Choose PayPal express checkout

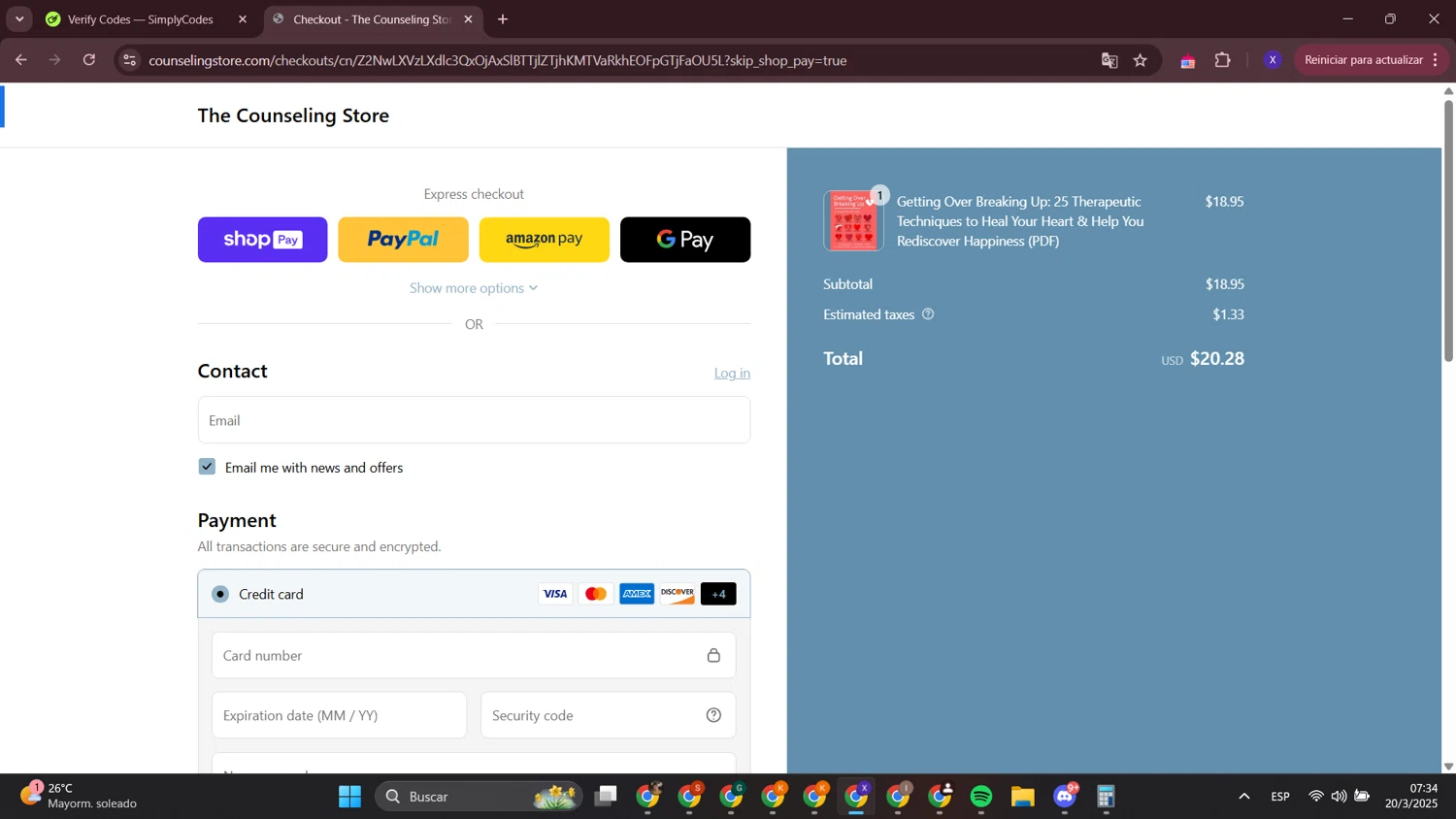pyautogui.click(x=403, y=240)
